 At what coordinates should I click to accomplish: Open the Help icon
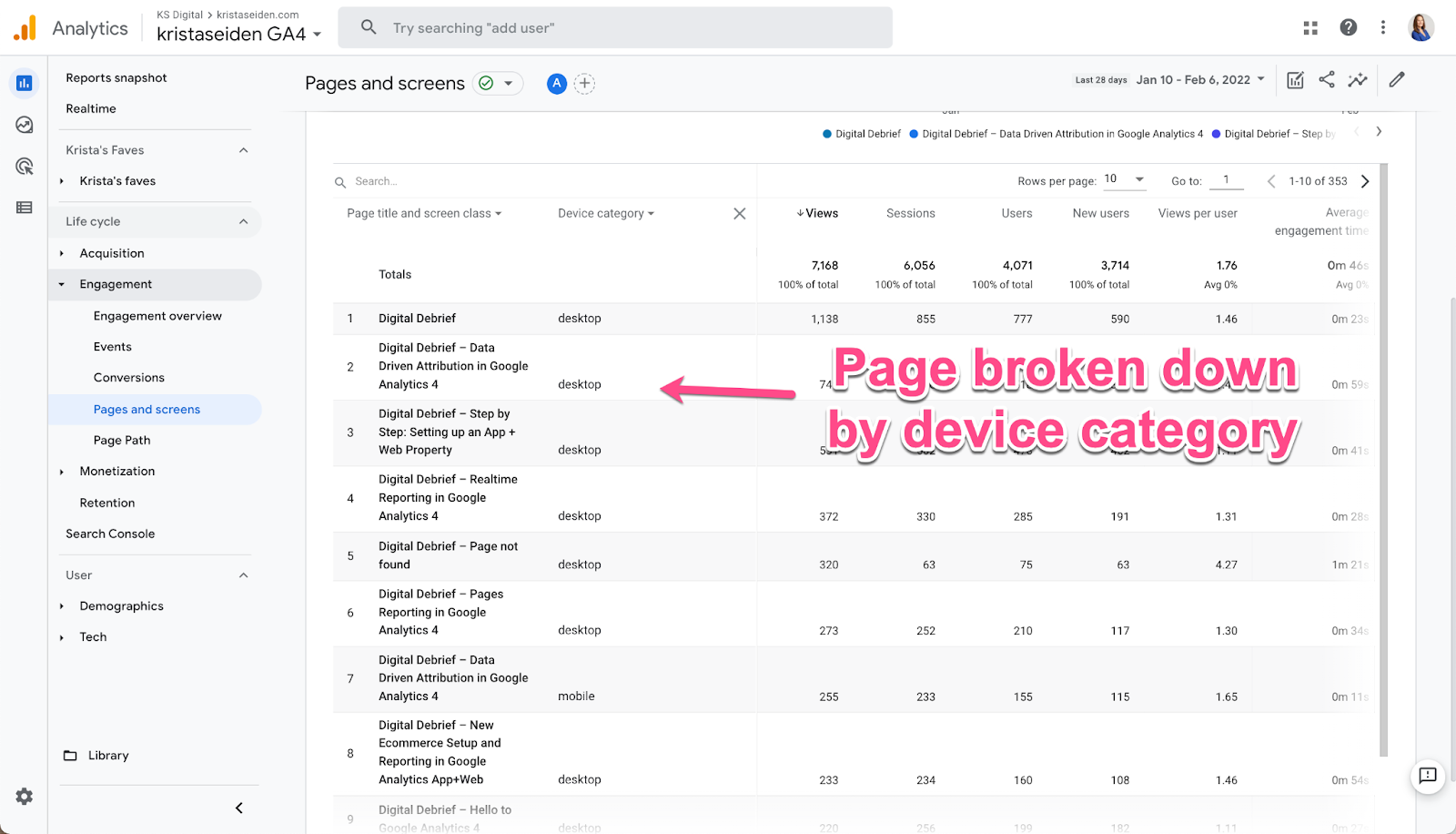(1349, 28)
